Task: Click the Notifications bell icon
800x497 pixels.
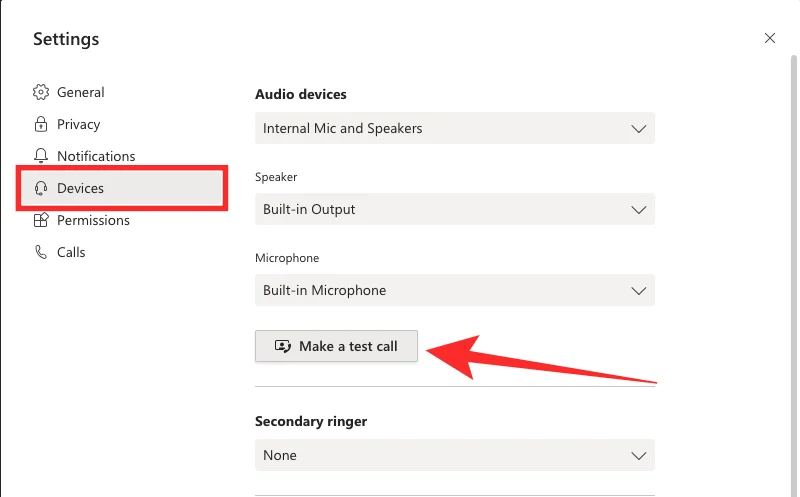Action: 41,156
